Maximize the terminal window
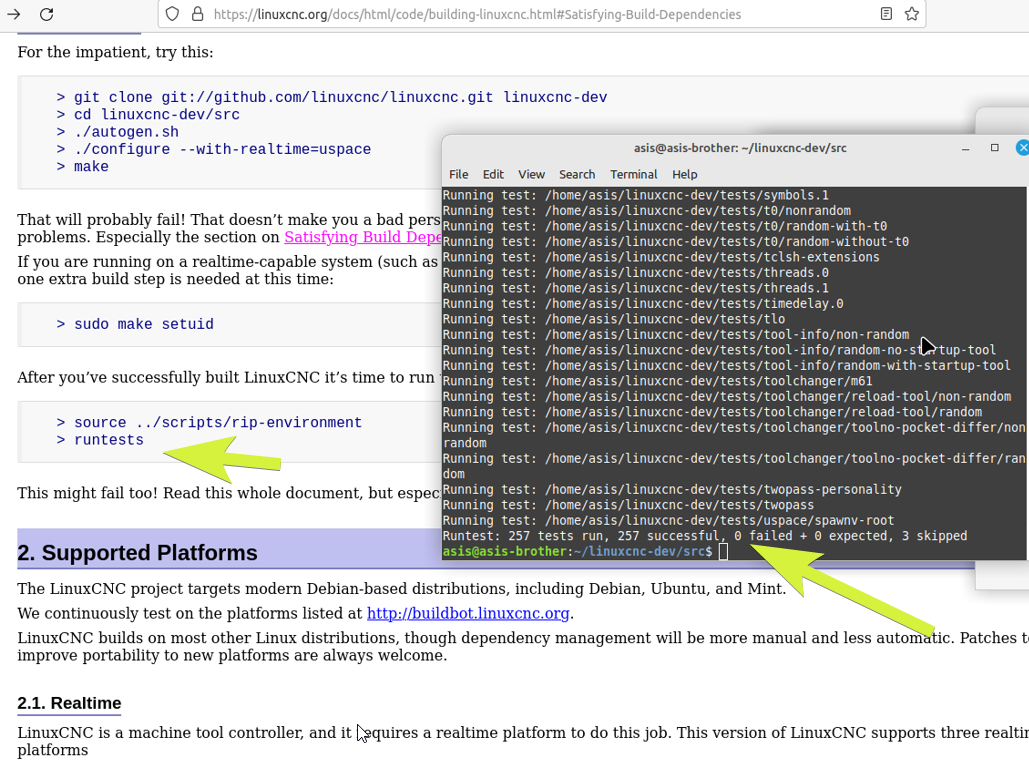Image resolution: width=1029 pixels, height=764 pixels. 995,148
